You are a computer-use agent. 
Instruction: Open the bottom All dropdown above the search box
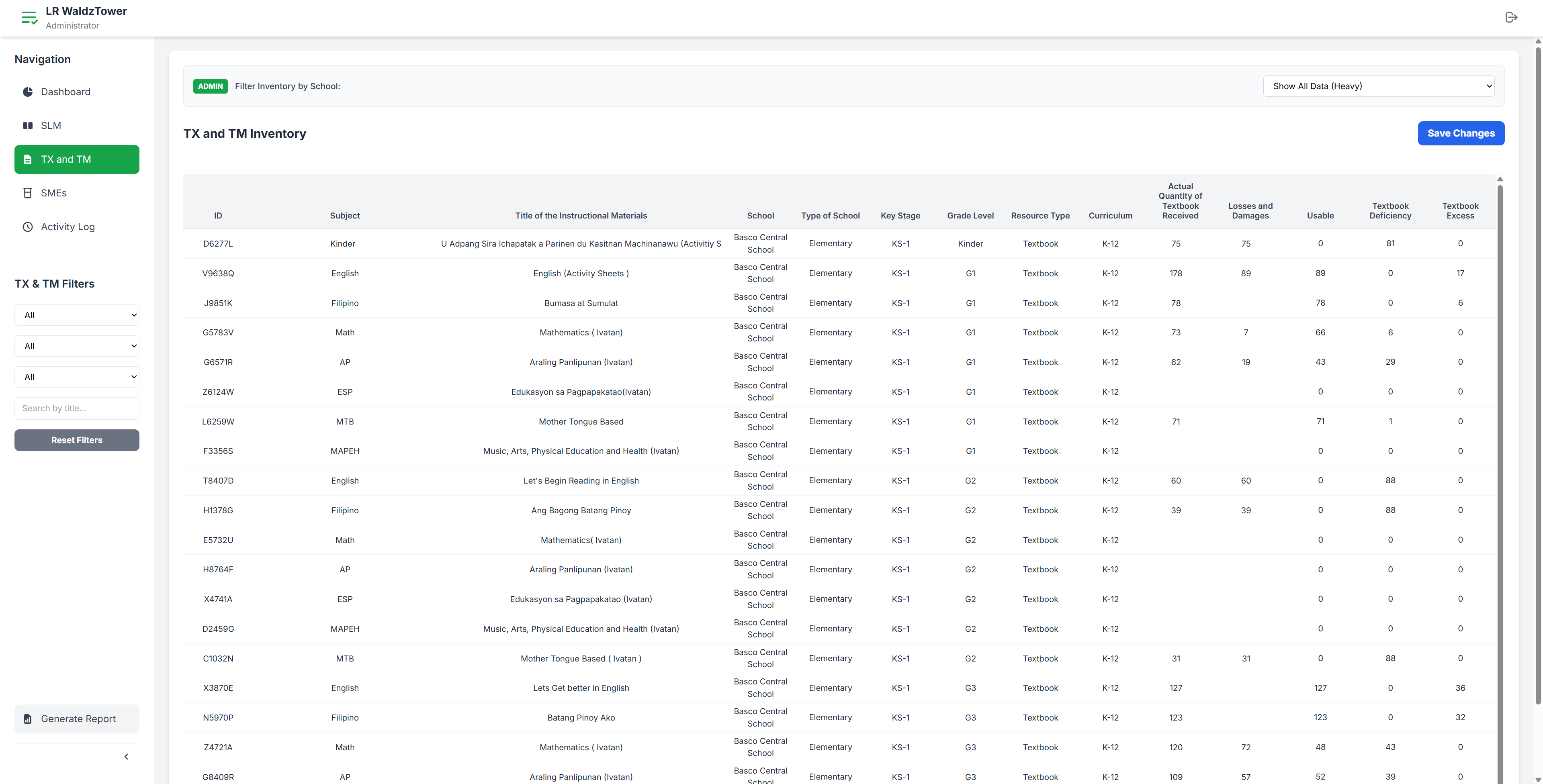[x=77, y=377]
